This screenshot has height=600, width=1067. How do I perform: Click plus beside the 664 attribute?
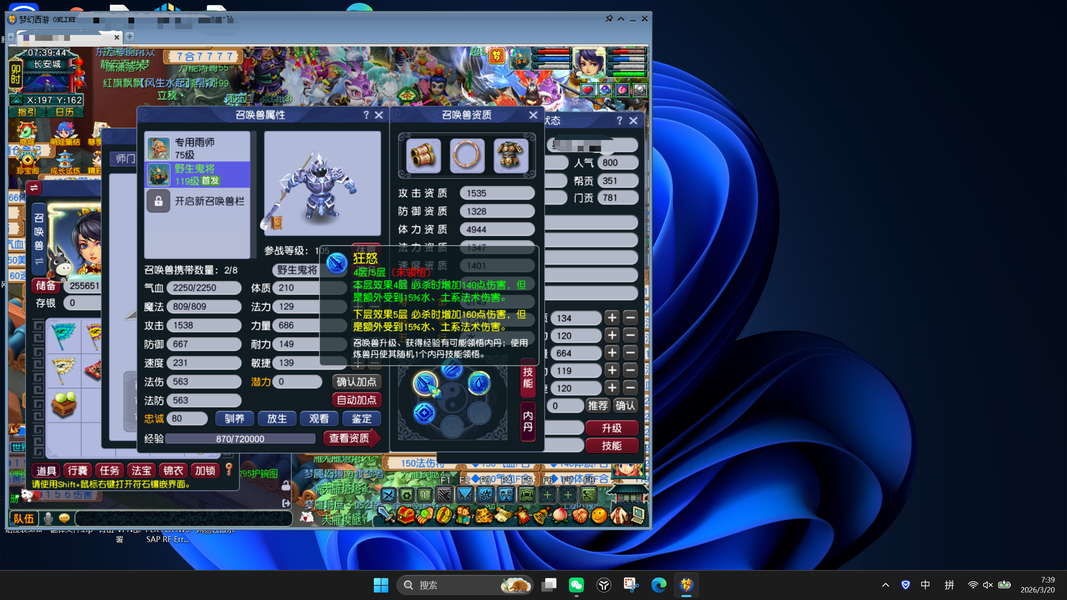coord(612,353)
